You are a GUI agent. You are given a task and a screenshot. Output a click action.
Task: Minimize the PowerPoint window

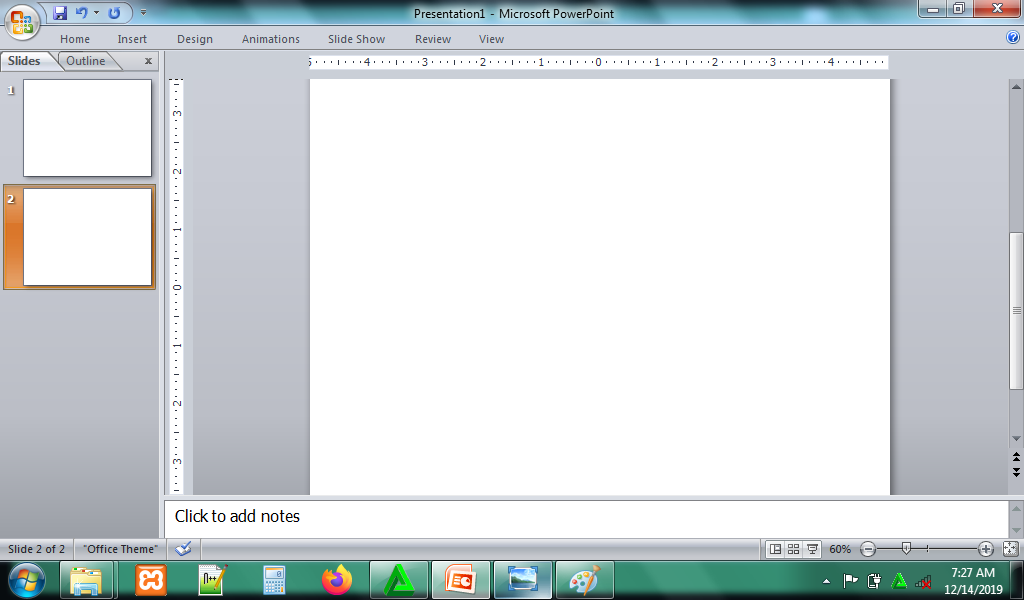[933, 8]
